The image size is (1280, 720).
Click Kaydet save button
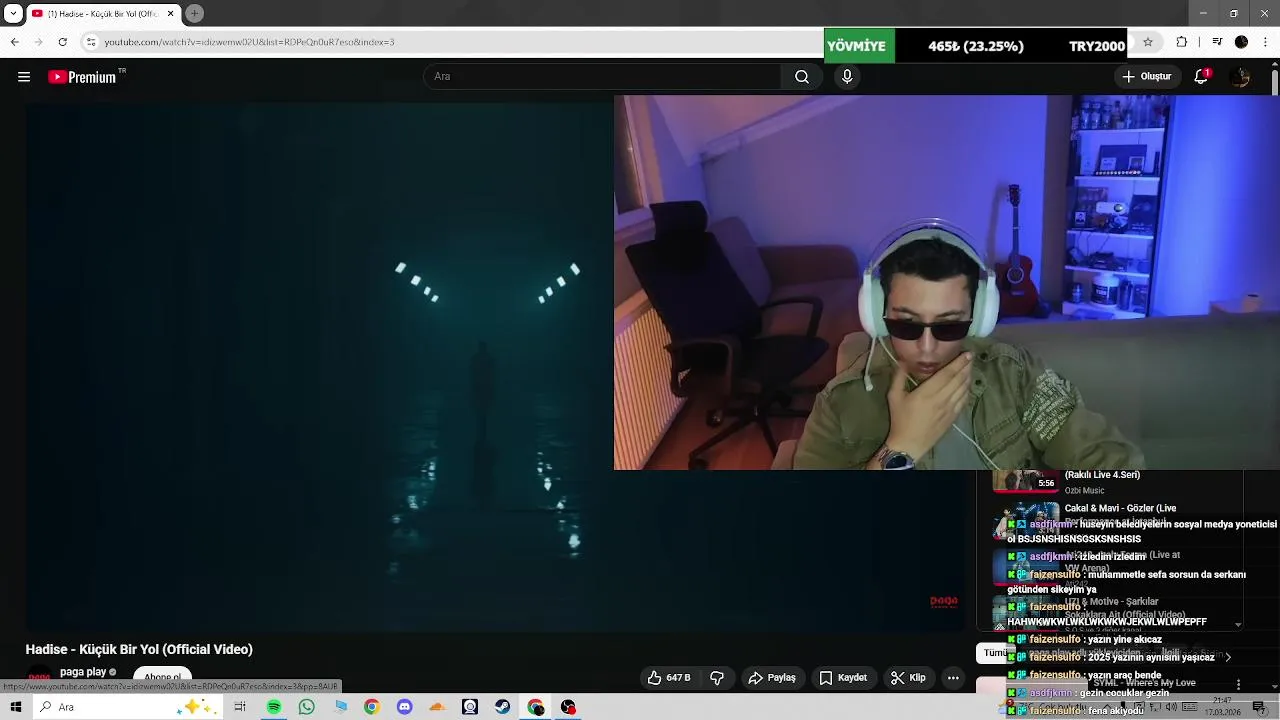pos(843,678)
